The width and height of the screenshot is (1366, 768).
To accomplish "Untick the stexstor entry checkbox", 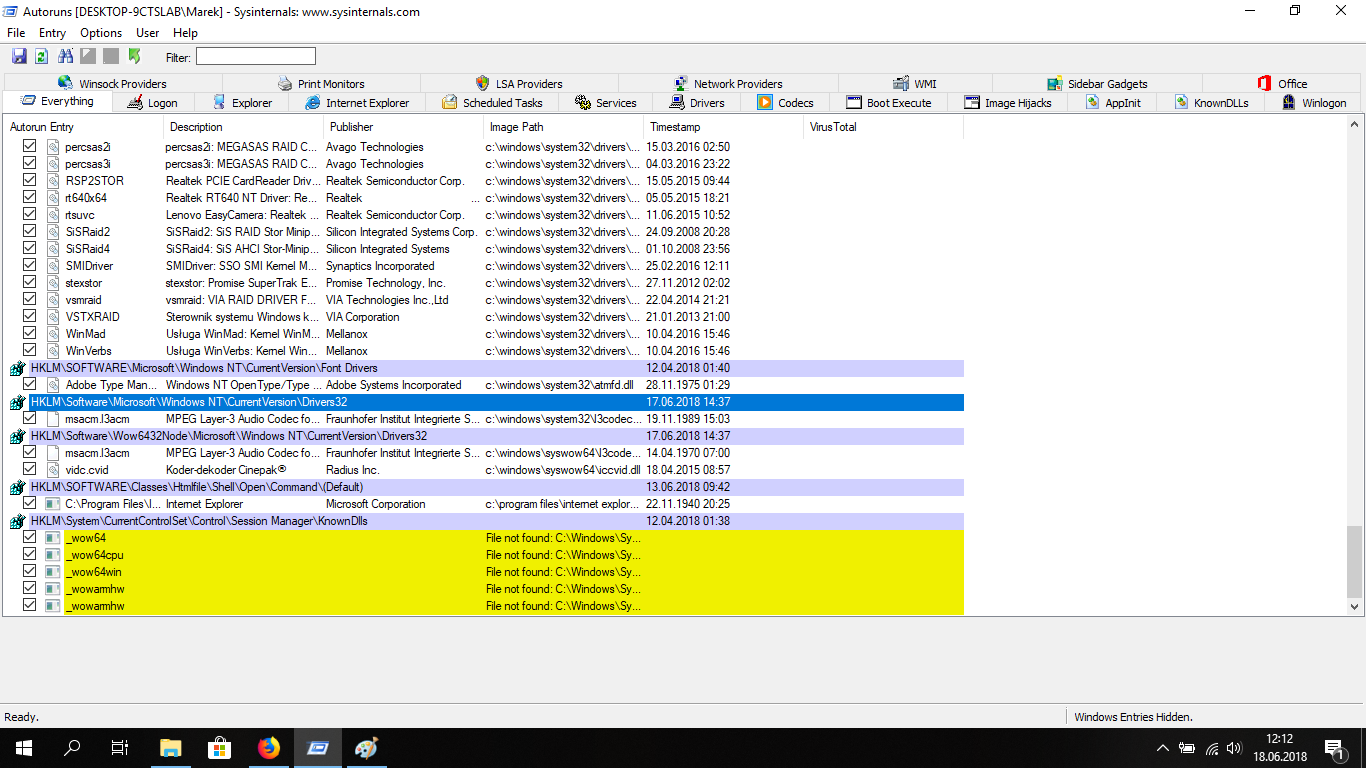I will [x=29, y=283].
